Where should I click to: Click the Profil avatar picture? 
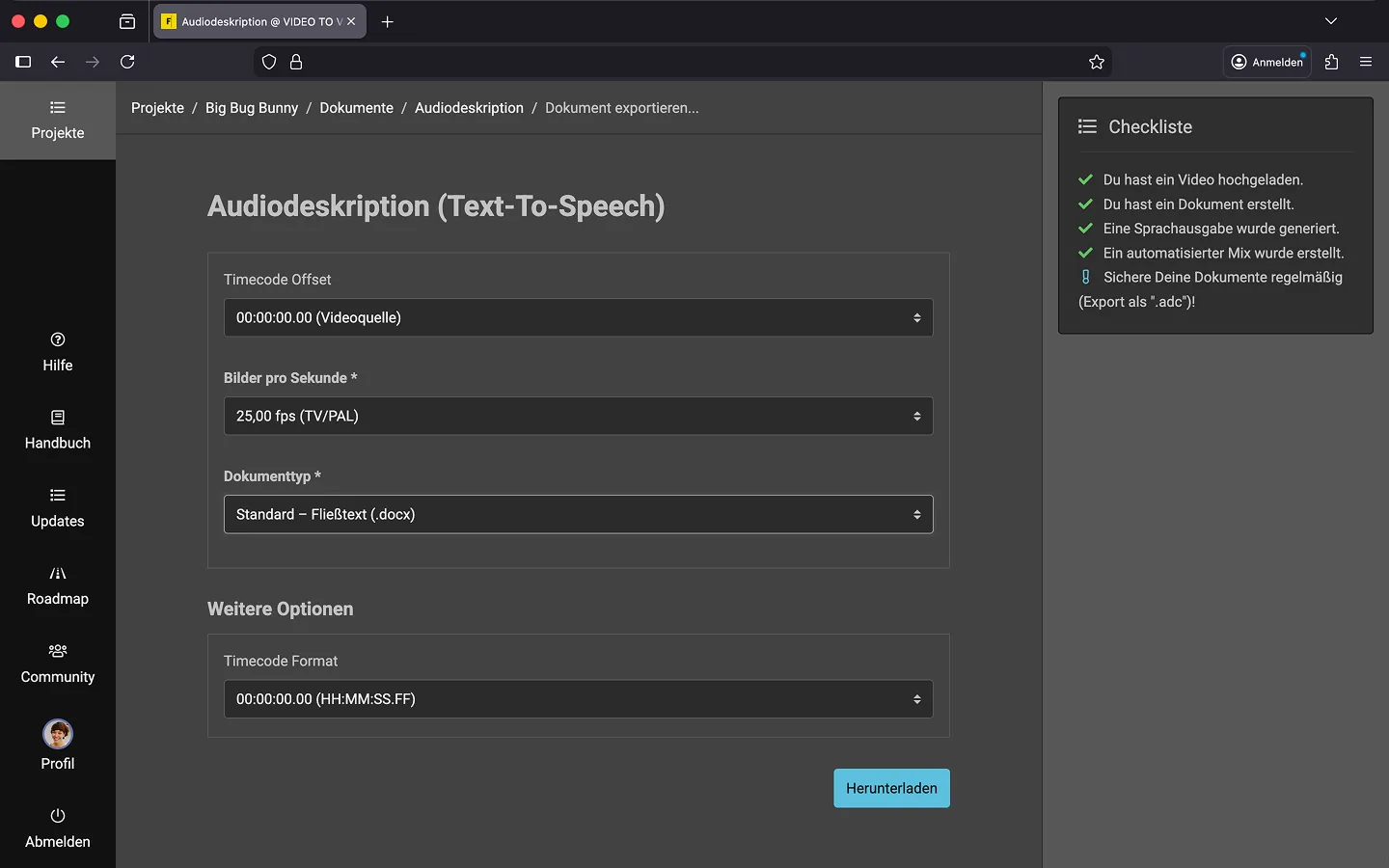[58, 734]
